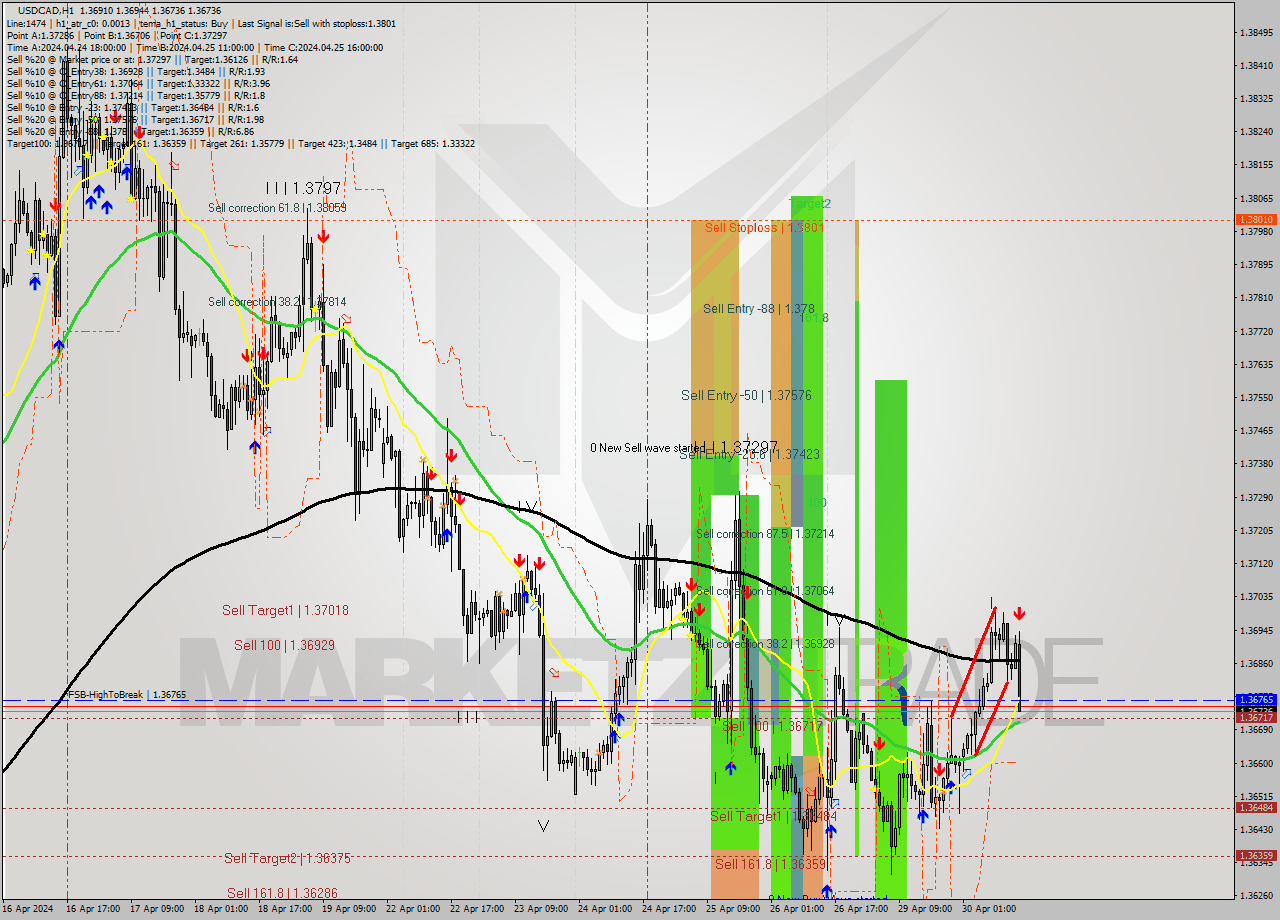
Task: Click the Sell %20 @ Market price line
Action: [x=152, y=59]
